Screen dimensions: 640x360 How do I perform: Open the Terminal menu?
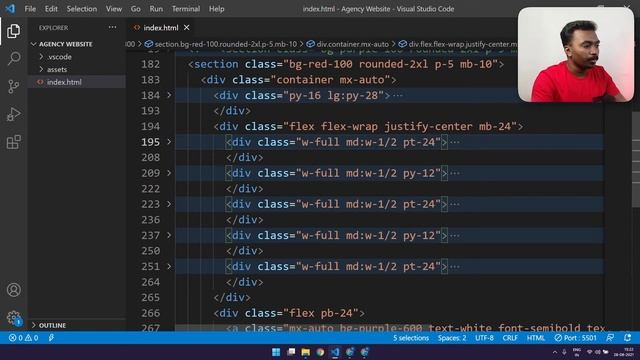(x=186, y=9)
